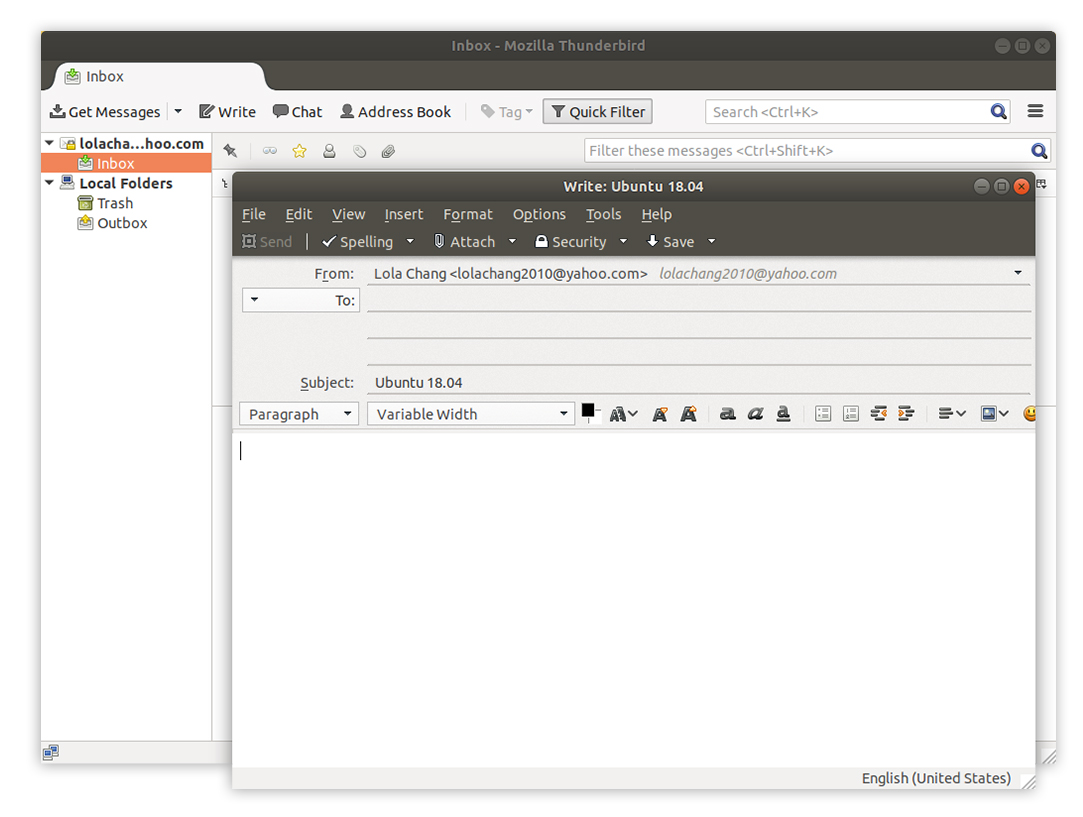The width and height of the screenshot is (1083, 817).
Task: Click the global search magnifier icon
Action: click(x=998, y=112)
